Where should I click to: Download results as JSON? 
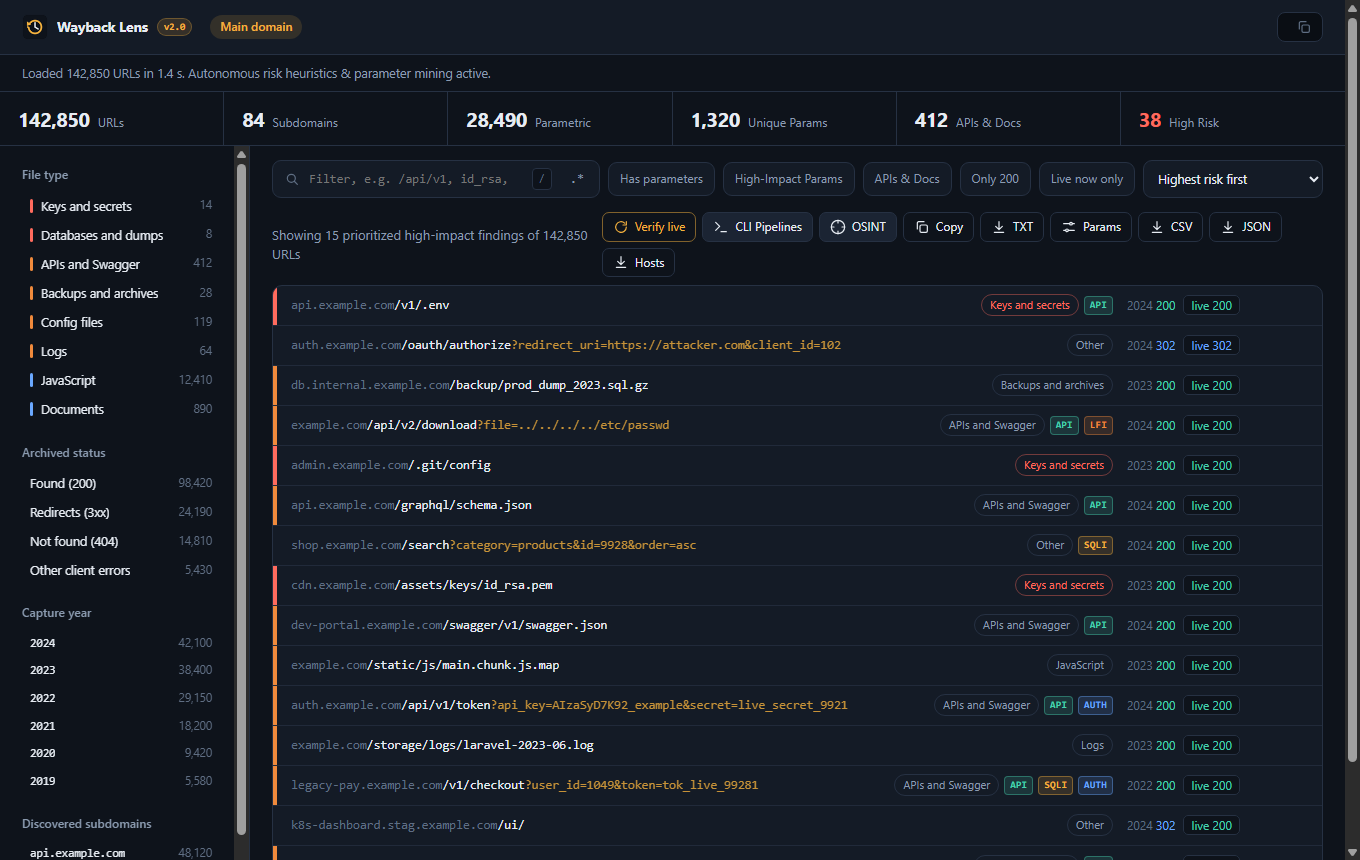[x=1245, y=227]
